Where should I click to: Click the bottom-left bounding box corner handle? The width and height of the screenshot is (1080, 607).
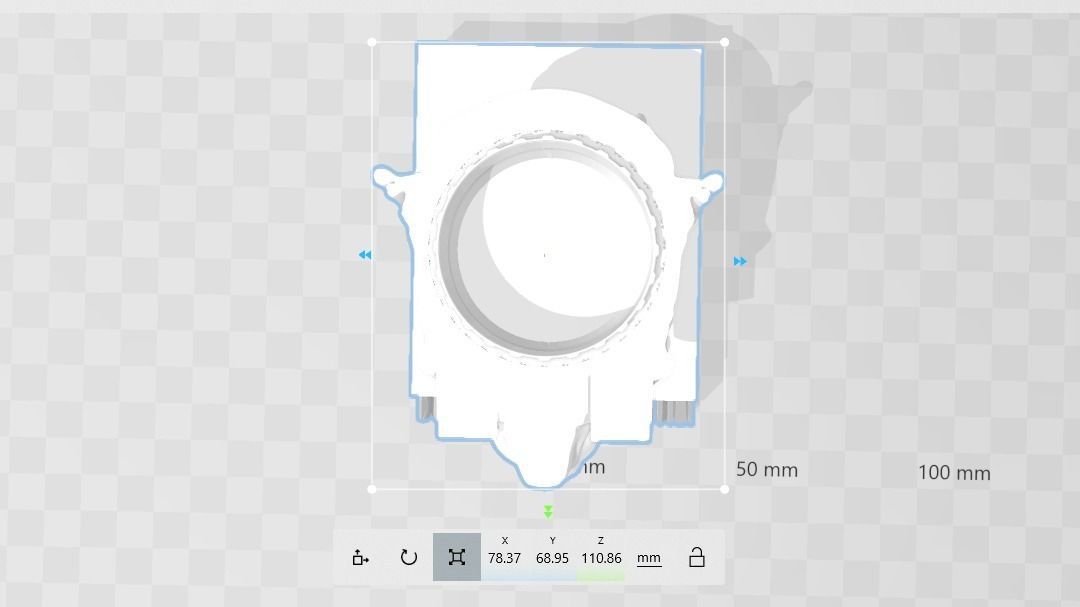click(372, 489)
